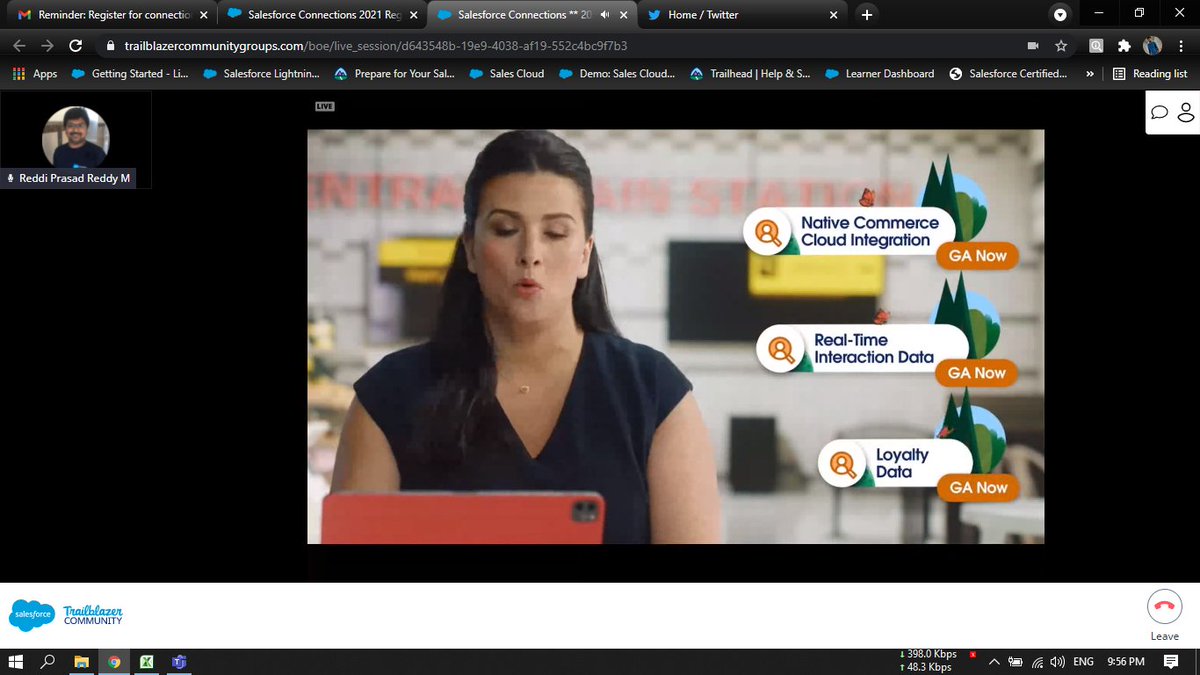
Task: Open Windows taskbar search
Action: [47, 661]
